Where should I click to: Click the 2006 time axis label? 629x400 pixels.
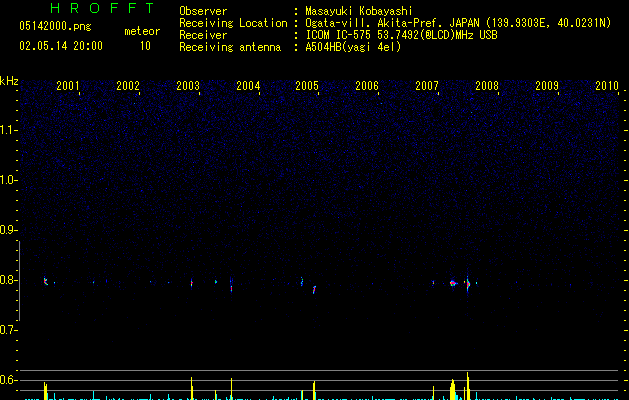[367, 85]
